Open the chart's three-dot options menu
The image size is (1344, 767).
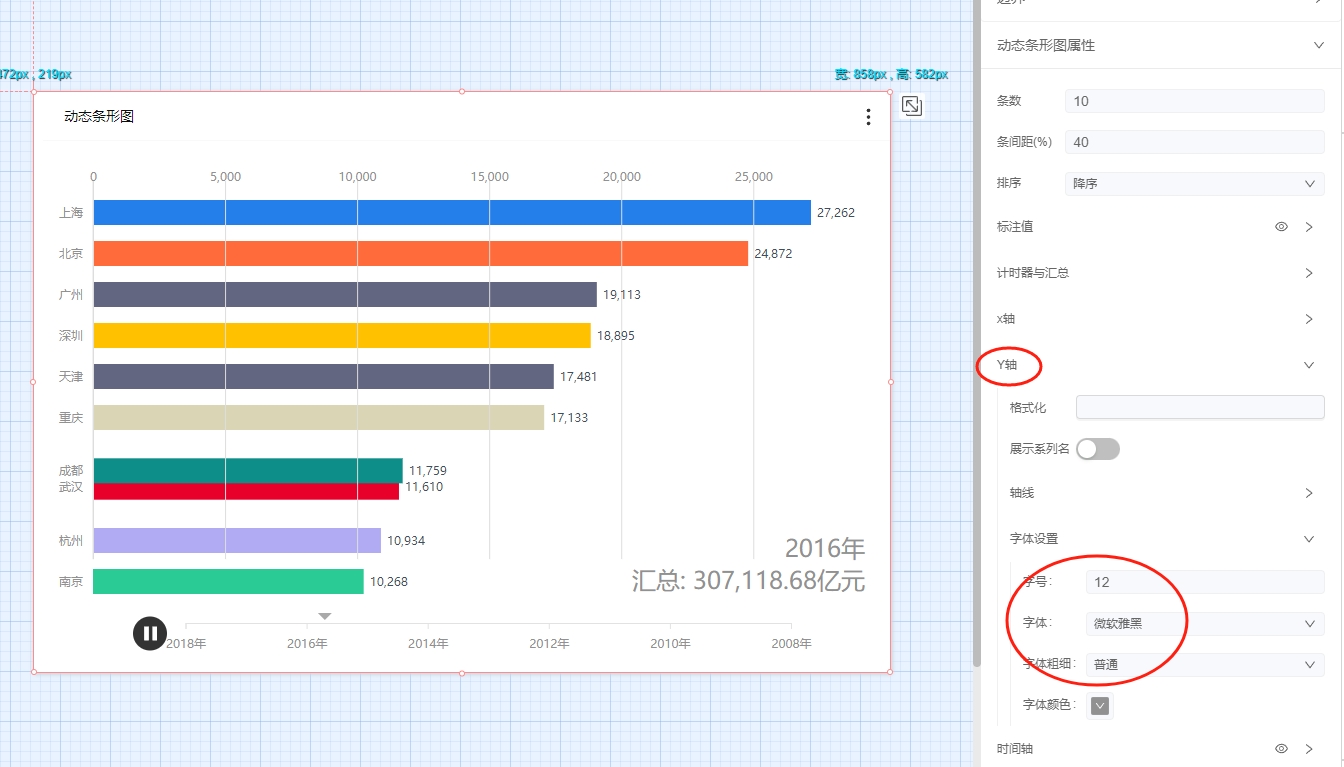click(x=868, y=117)
